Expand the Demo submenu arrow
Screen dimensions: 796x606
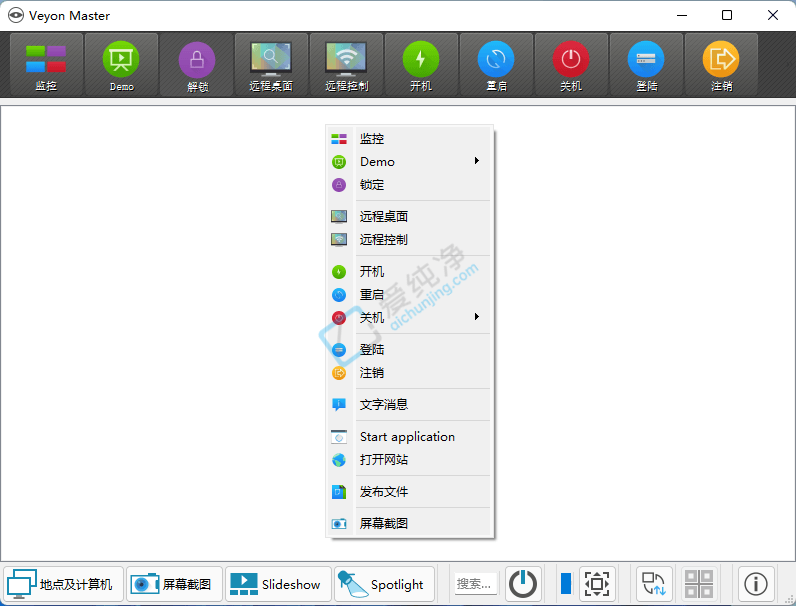pyautogui.click(x=477, y=161)
